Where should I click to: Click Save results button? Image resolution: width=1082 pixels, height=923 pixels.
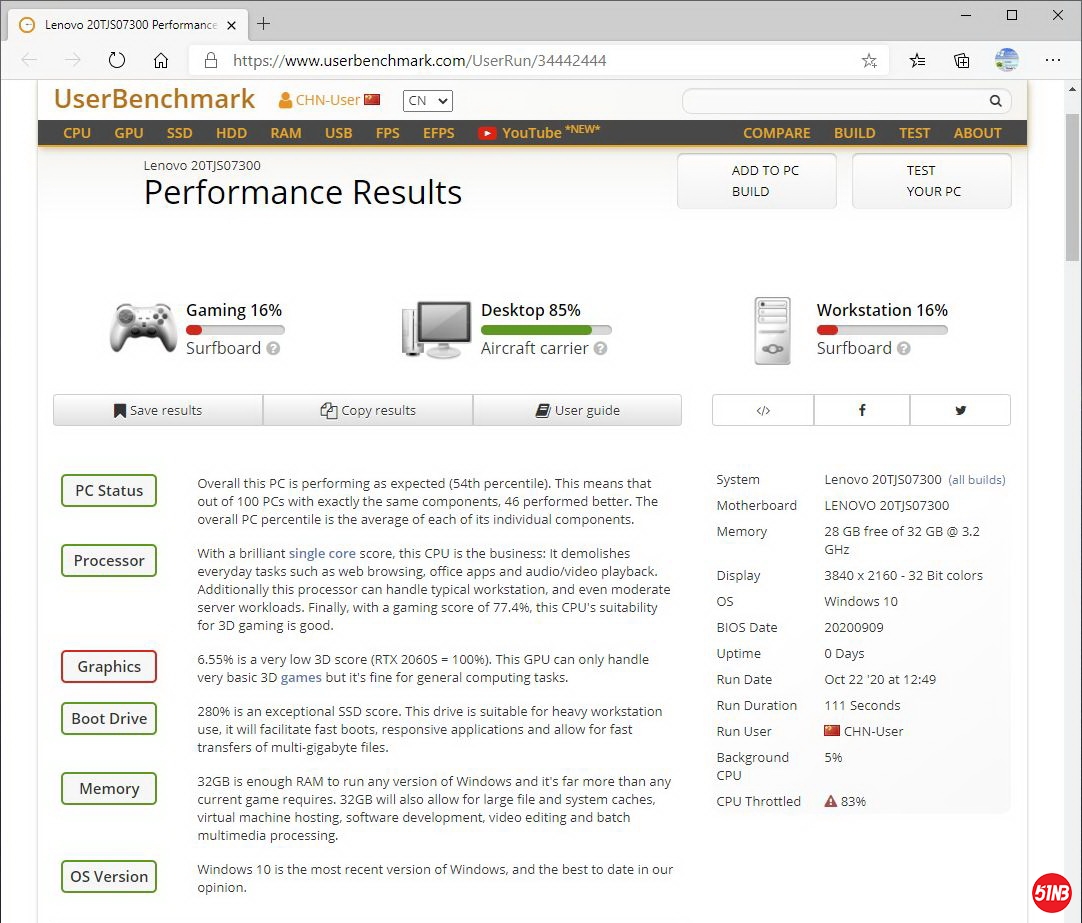158,410
